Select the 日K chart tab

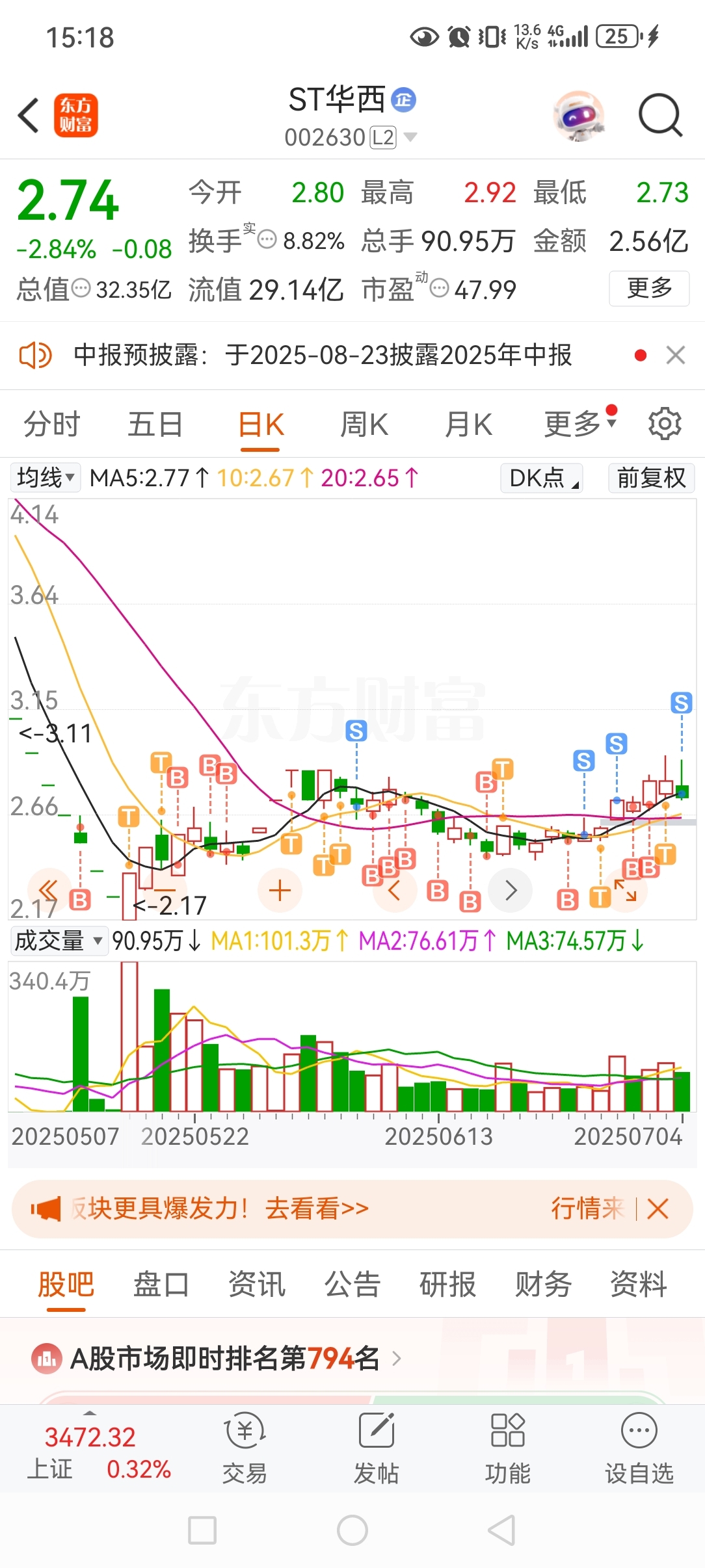tap(261, 425)
